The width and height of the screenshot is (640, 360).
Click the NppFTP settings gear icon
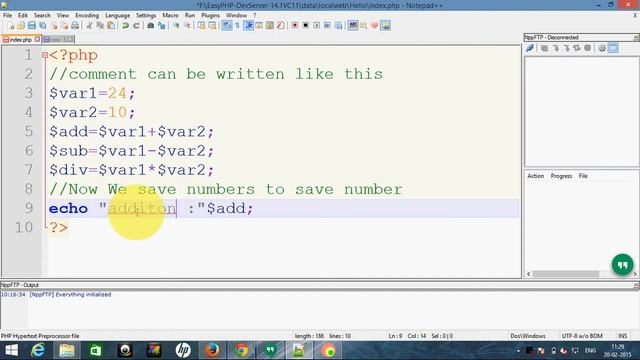coord(602,48)
